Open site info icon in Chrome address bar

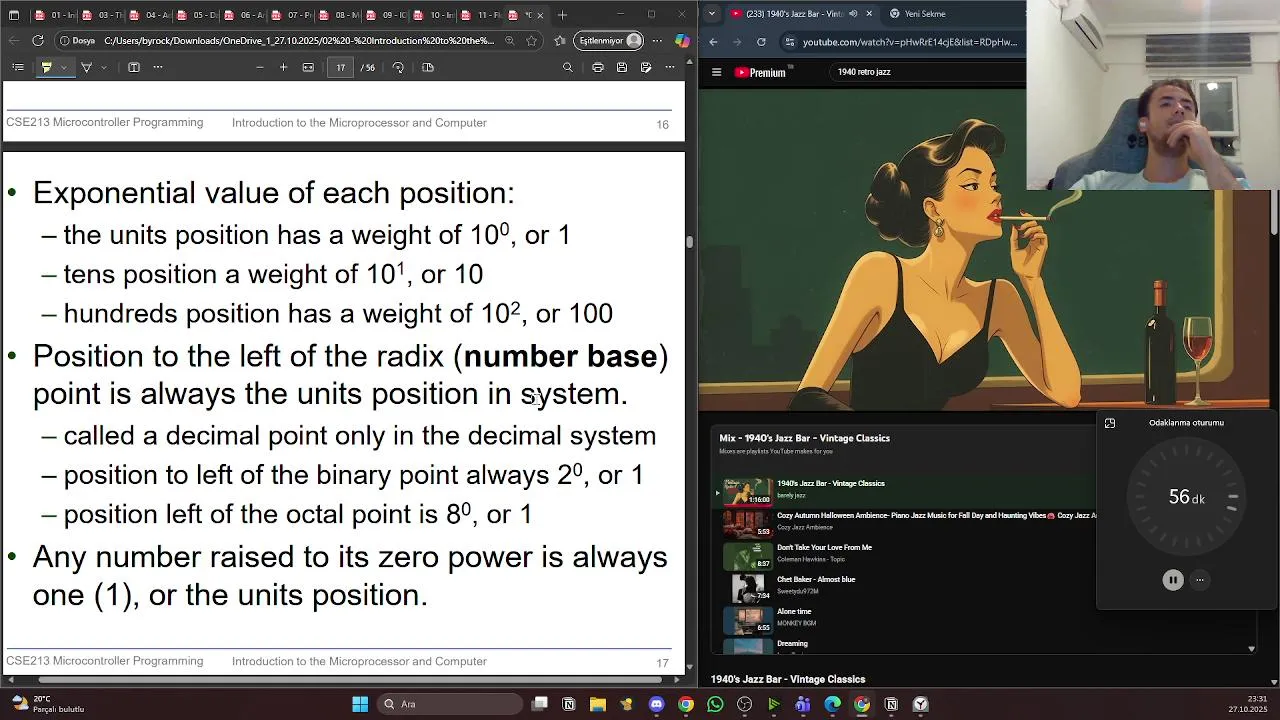click(789, 42)
